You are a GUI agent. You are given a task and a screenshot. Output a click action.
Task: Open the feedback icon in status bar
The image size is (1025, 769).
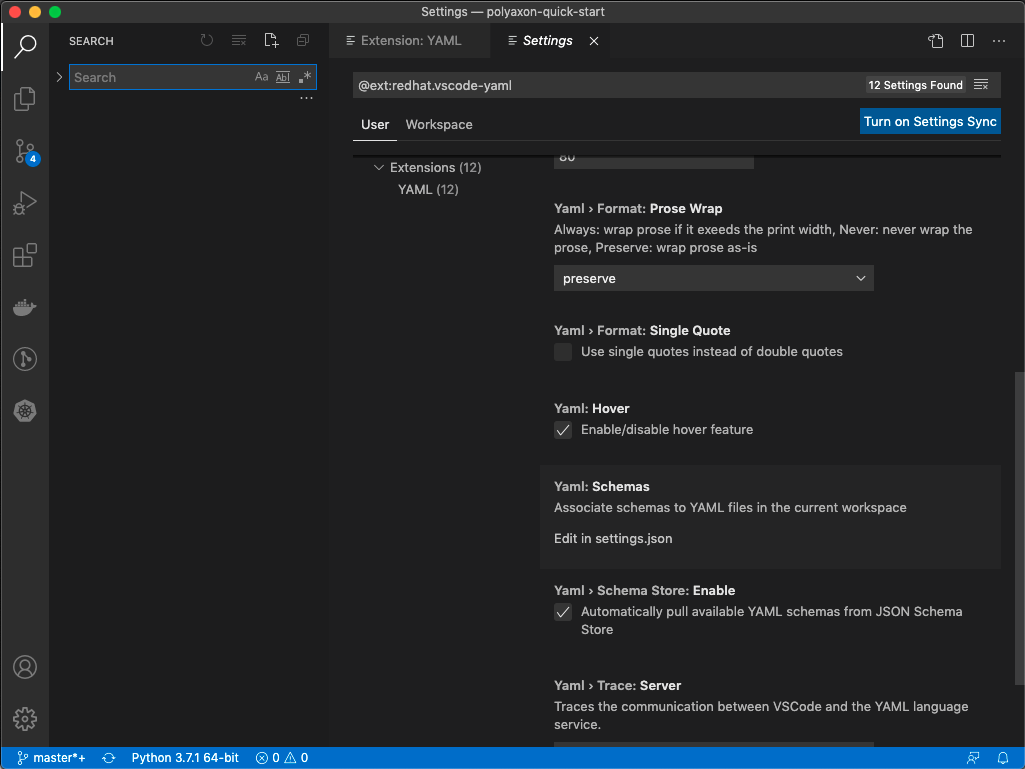(973, 757)
